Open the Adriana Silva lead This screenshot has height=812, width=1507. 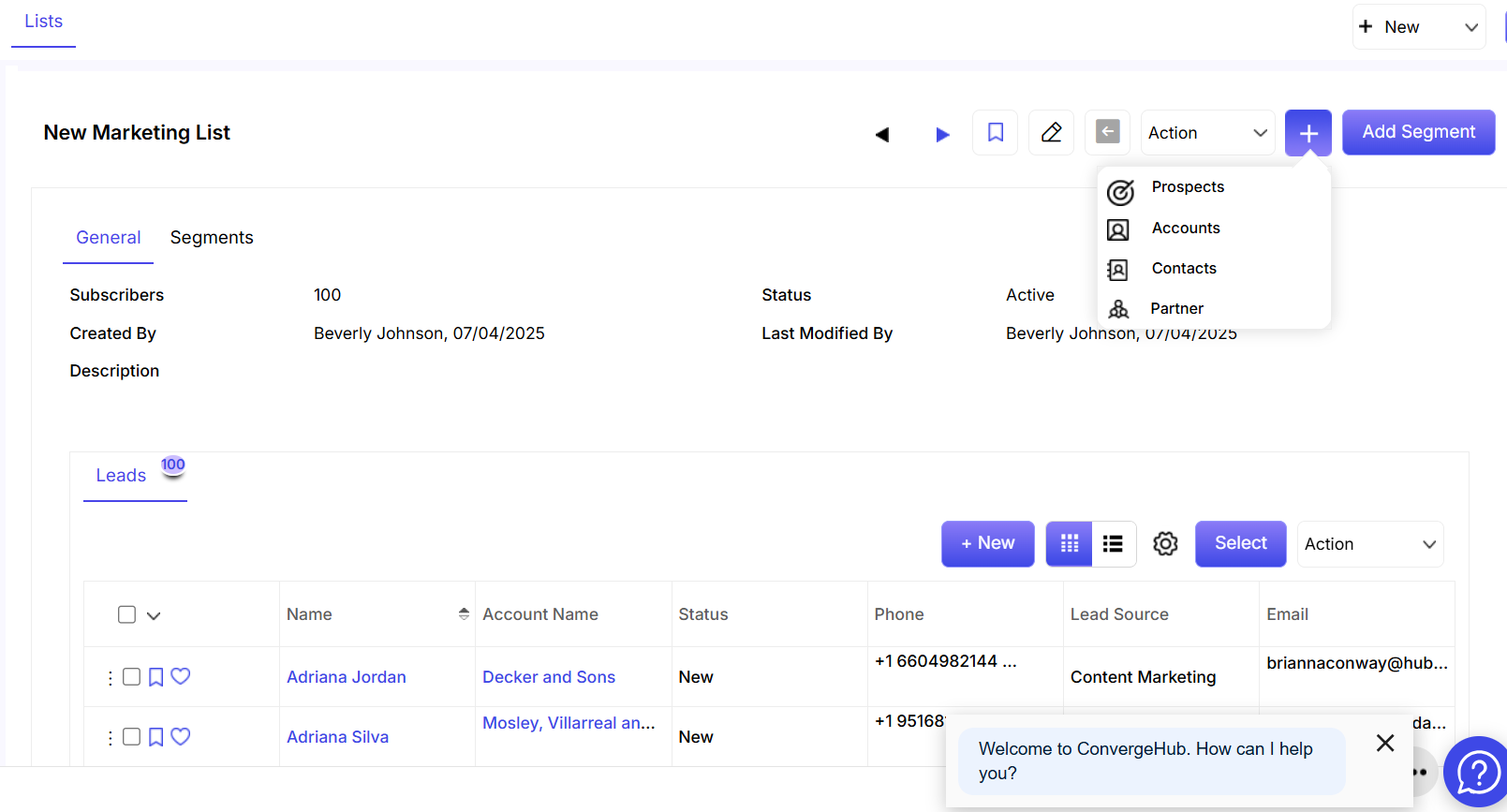click(x=337, y=736)
